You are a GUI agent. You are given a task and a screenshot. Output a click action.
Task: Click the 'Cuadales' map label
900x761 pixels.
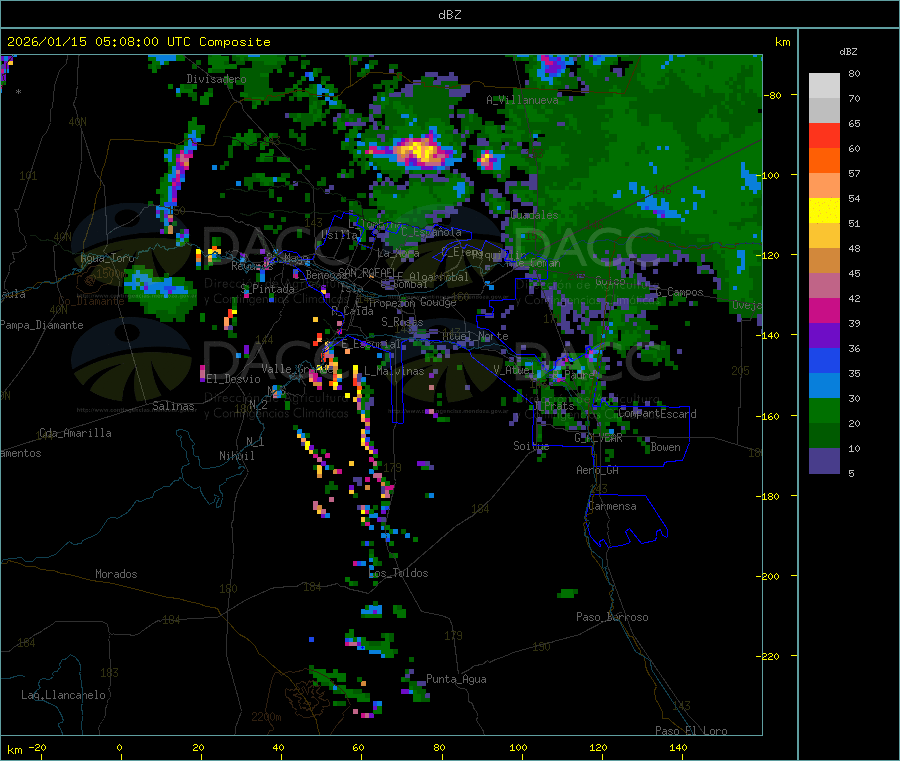[534, 215]
